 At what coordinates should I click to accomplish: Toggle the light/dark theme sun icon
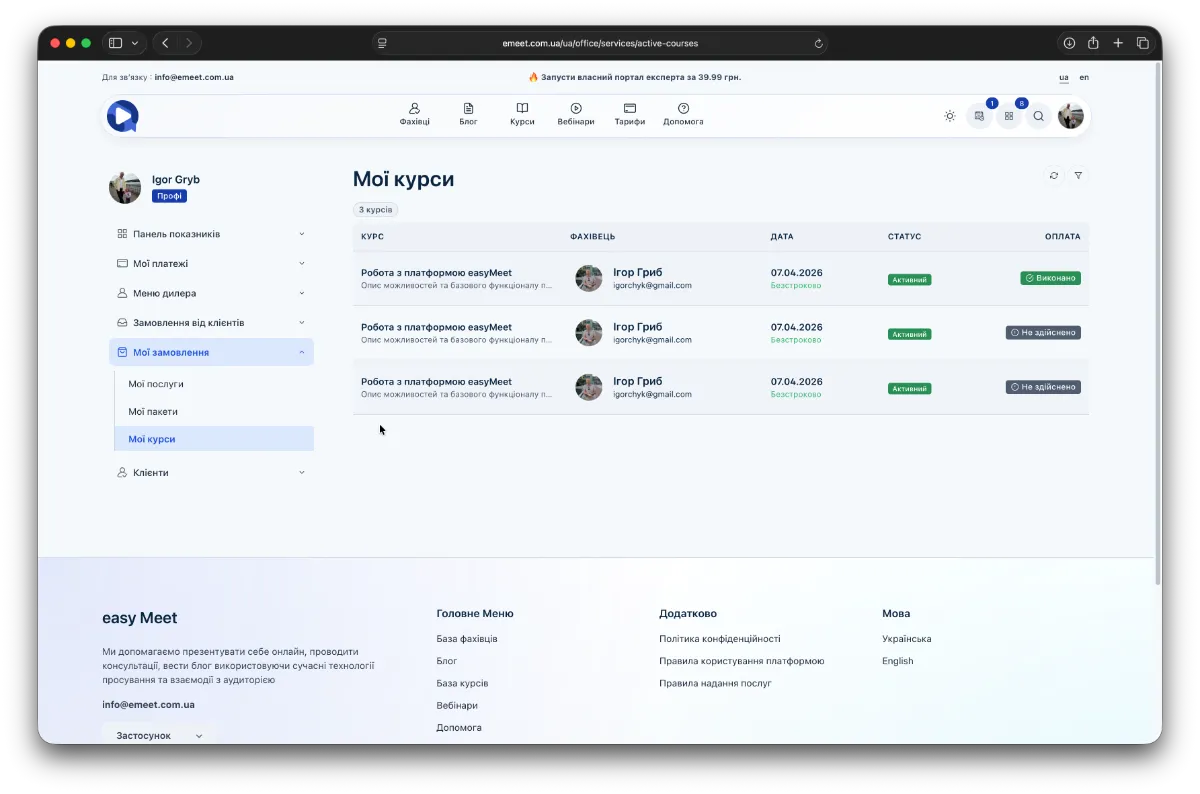tap(949, 116)
